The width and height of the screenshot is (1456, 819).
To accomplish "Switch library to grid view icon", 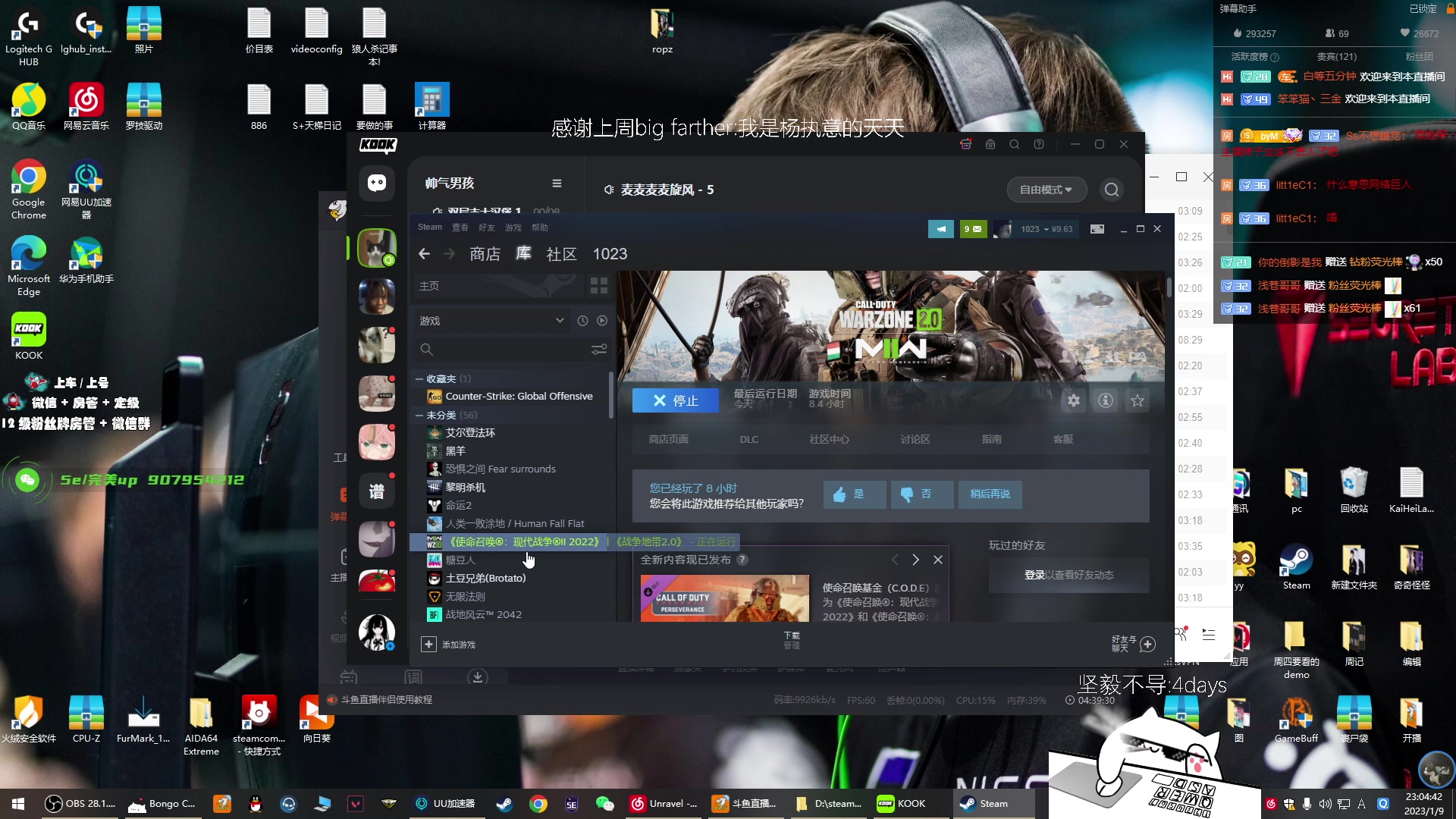I will click(x=599, y=286).
